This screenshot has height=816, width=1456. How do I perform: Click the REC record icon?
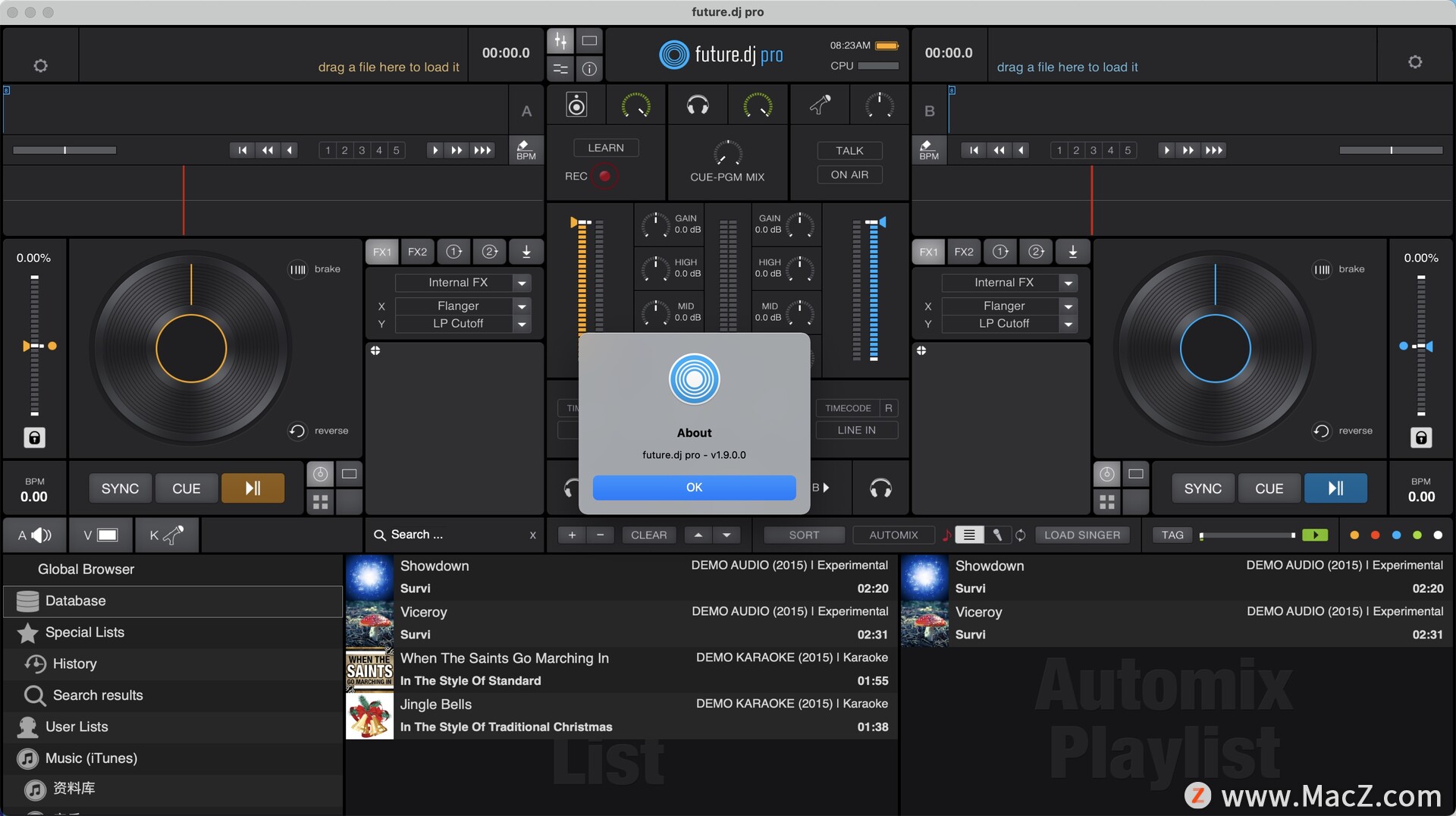(x=604, y=175)
